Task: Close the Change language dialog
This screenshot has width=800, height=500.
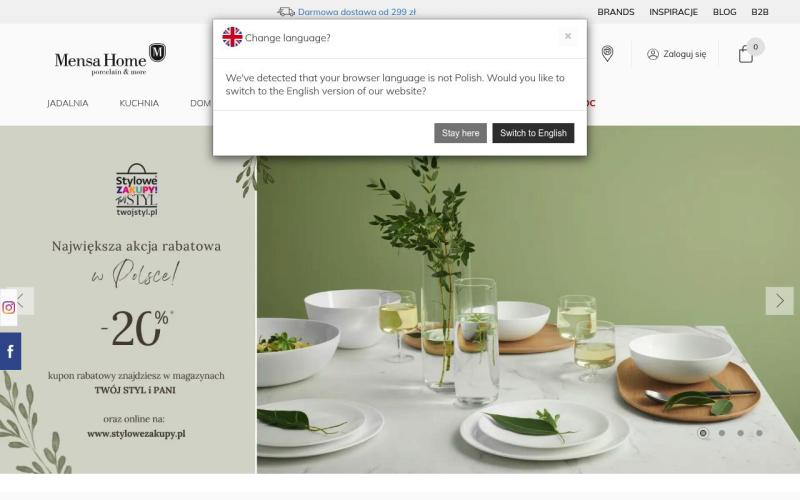Action: [x=568, y=36]
